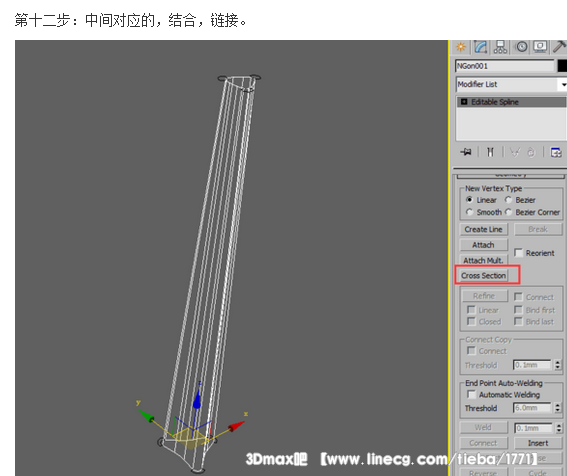Click the Weld 0.1mm value field
Viewport: 567px width, 476px height.
point(533,428)
